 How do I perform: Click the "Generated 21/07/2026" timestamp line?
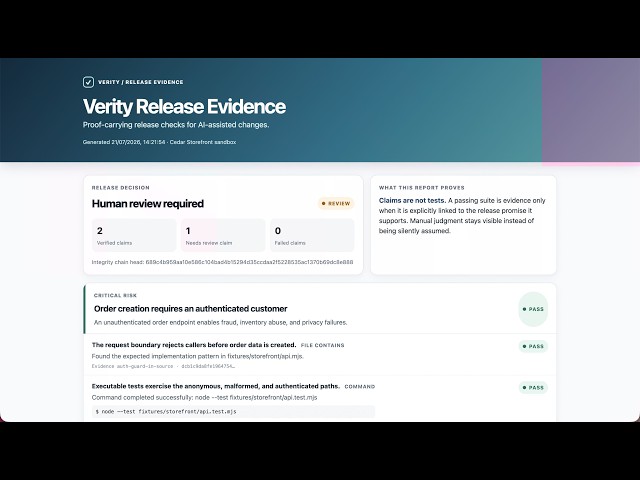(x=159, y=142)
